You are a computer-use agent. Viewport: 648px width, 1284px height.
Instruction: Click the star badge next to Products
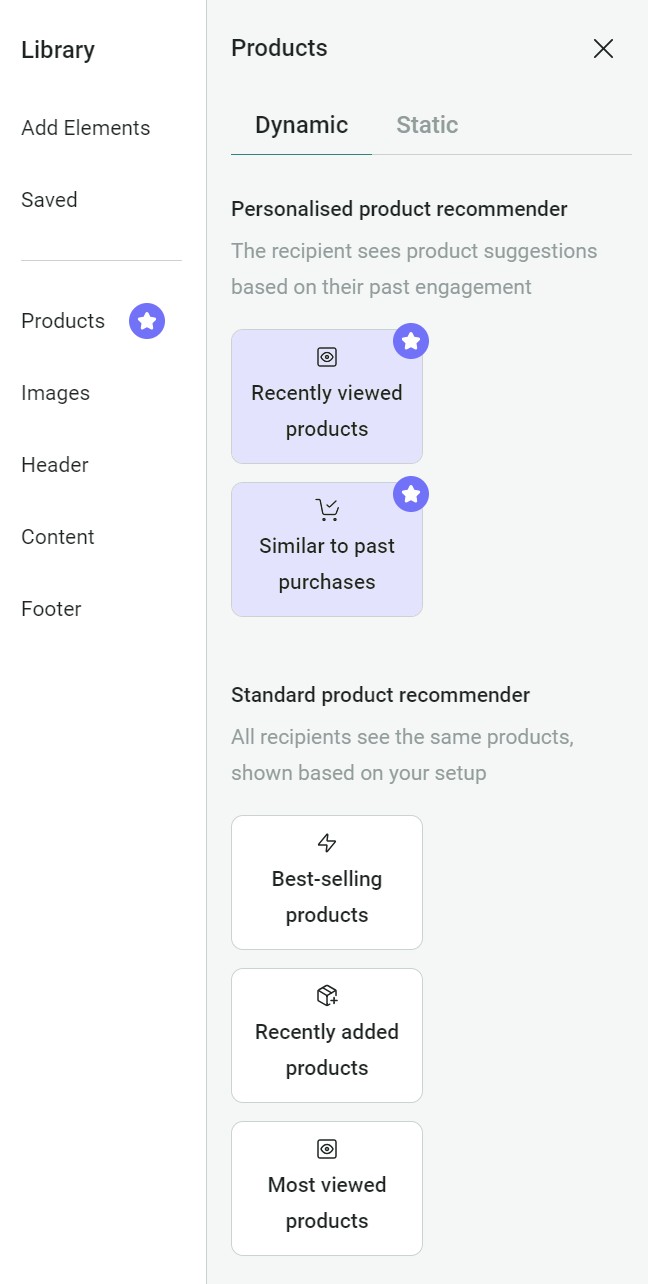[146, 320]
